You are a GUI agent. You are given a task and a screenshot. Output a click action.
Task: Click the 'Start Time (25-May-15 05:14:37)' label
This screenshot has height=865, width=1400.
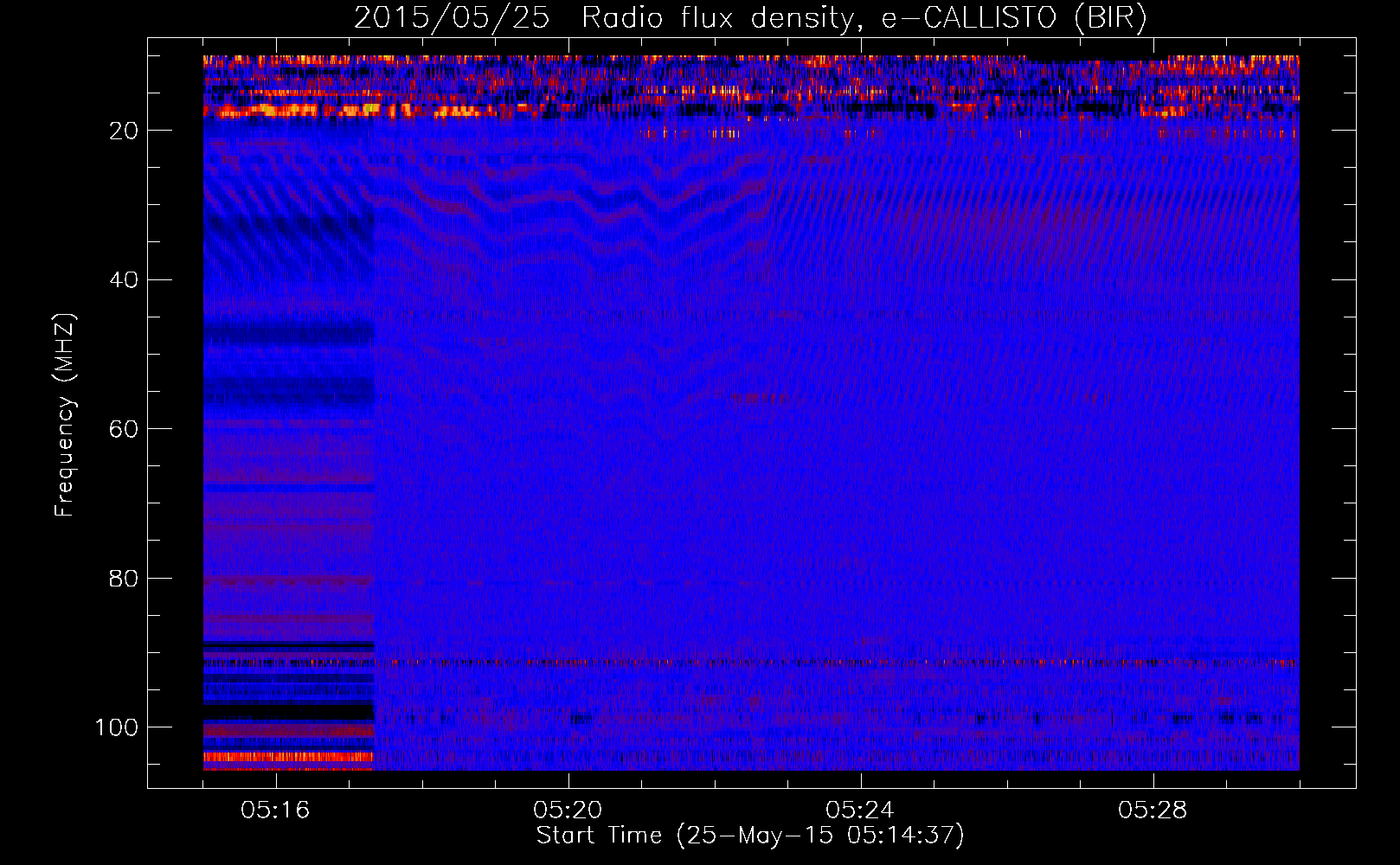pos(750,836)
